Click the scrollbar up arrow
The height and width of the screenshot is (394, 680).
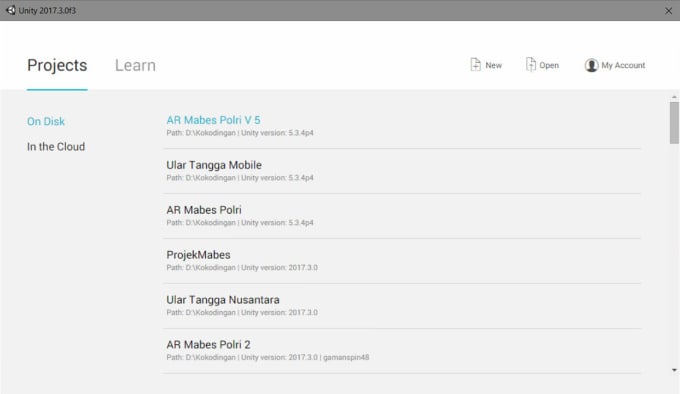[x=674, y=97]
